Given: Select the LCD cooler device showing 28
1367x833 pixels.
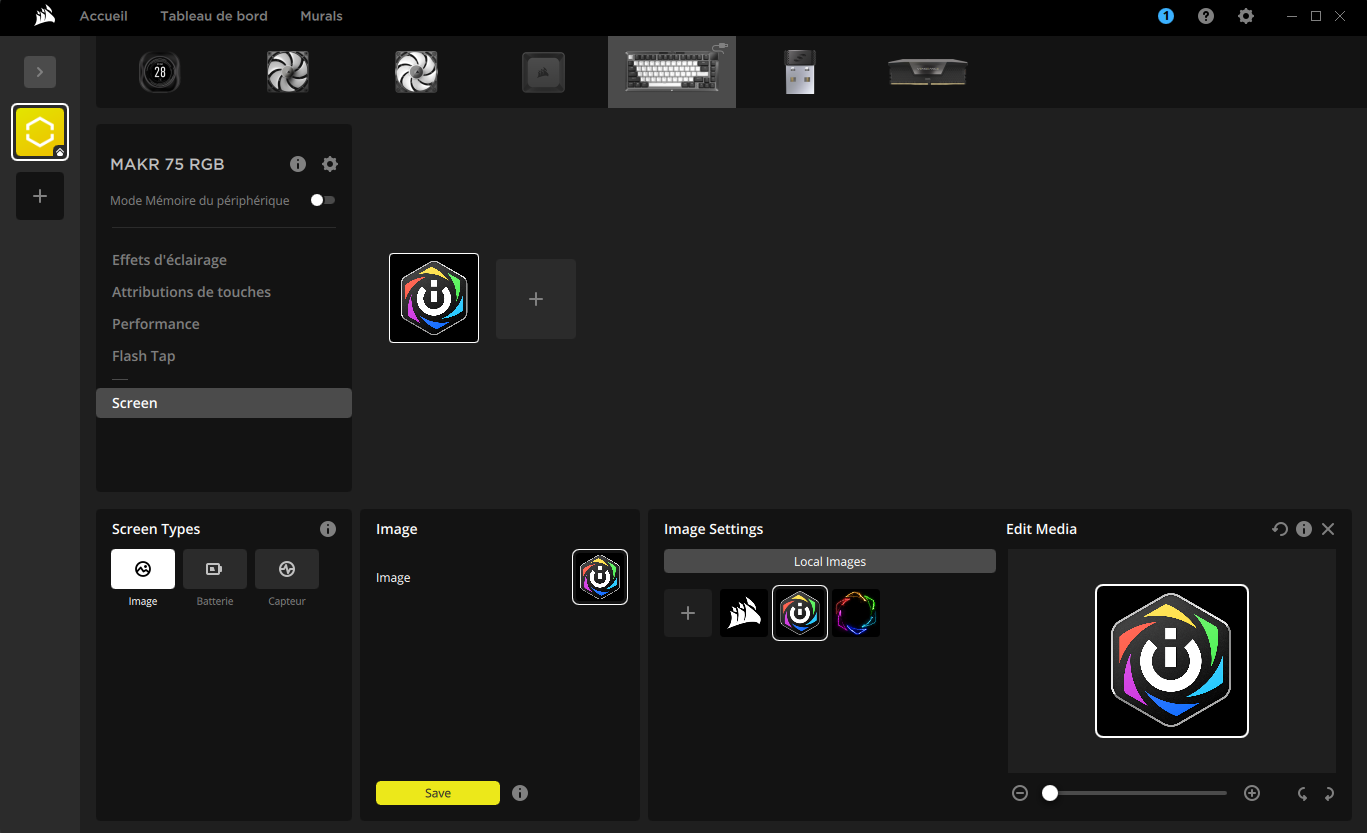Looking at the screenshot, I should tap(159, 72).
